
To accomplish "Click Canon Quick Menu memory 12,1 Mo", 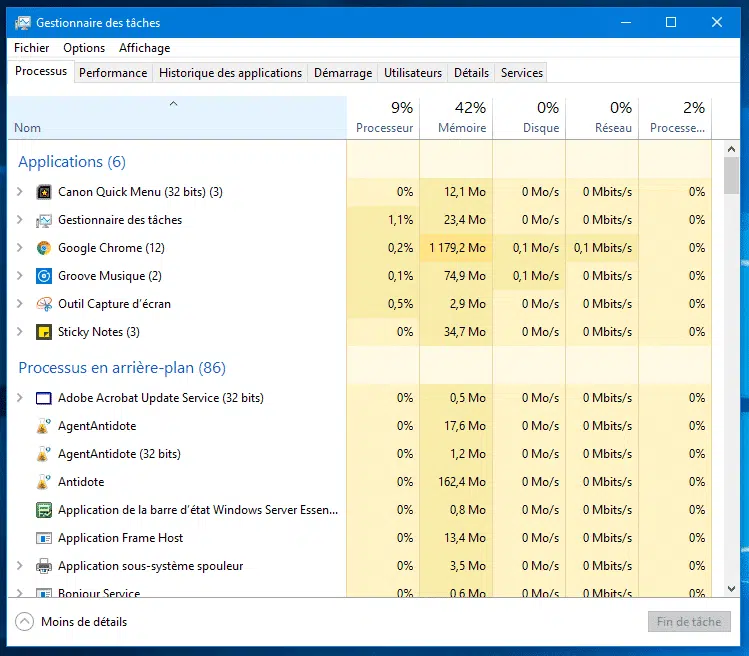I will click(x=465, y=192).
